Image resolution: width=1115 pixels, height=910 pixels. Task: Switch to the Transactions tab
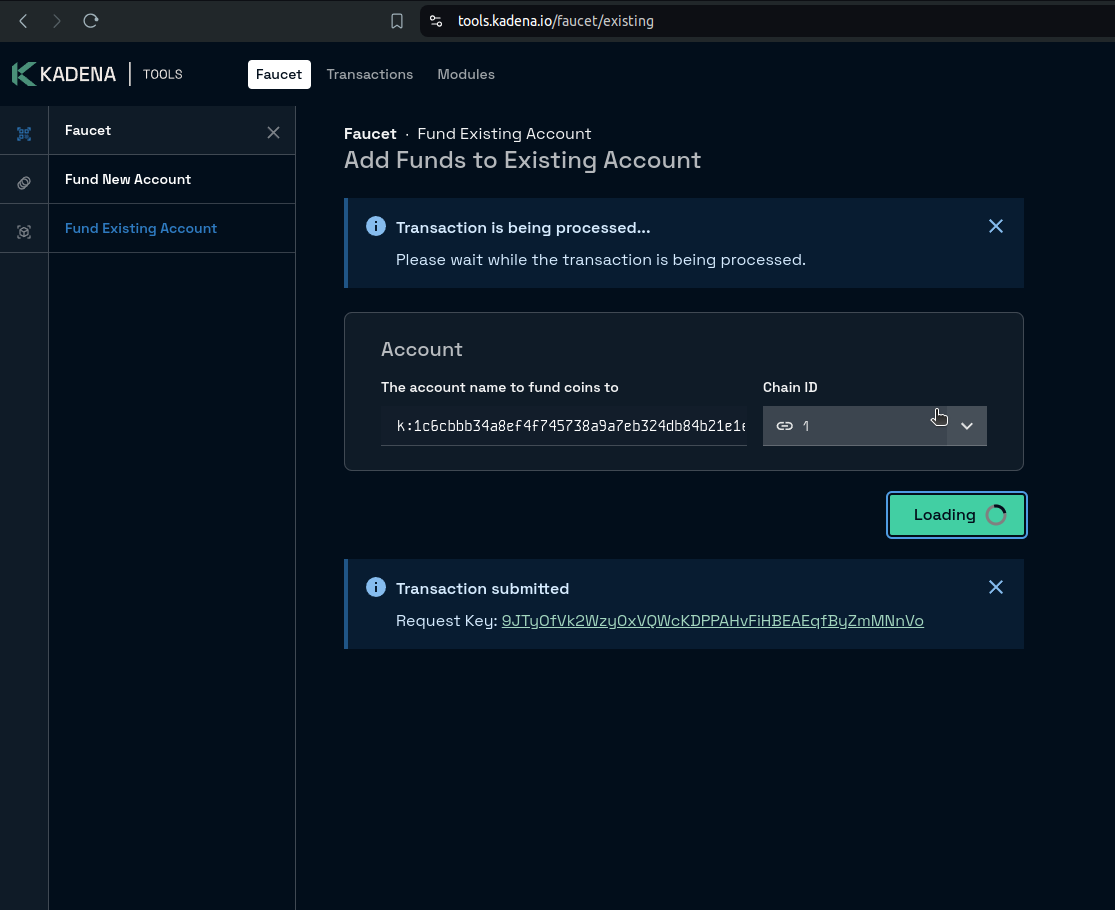pos(370,75)
